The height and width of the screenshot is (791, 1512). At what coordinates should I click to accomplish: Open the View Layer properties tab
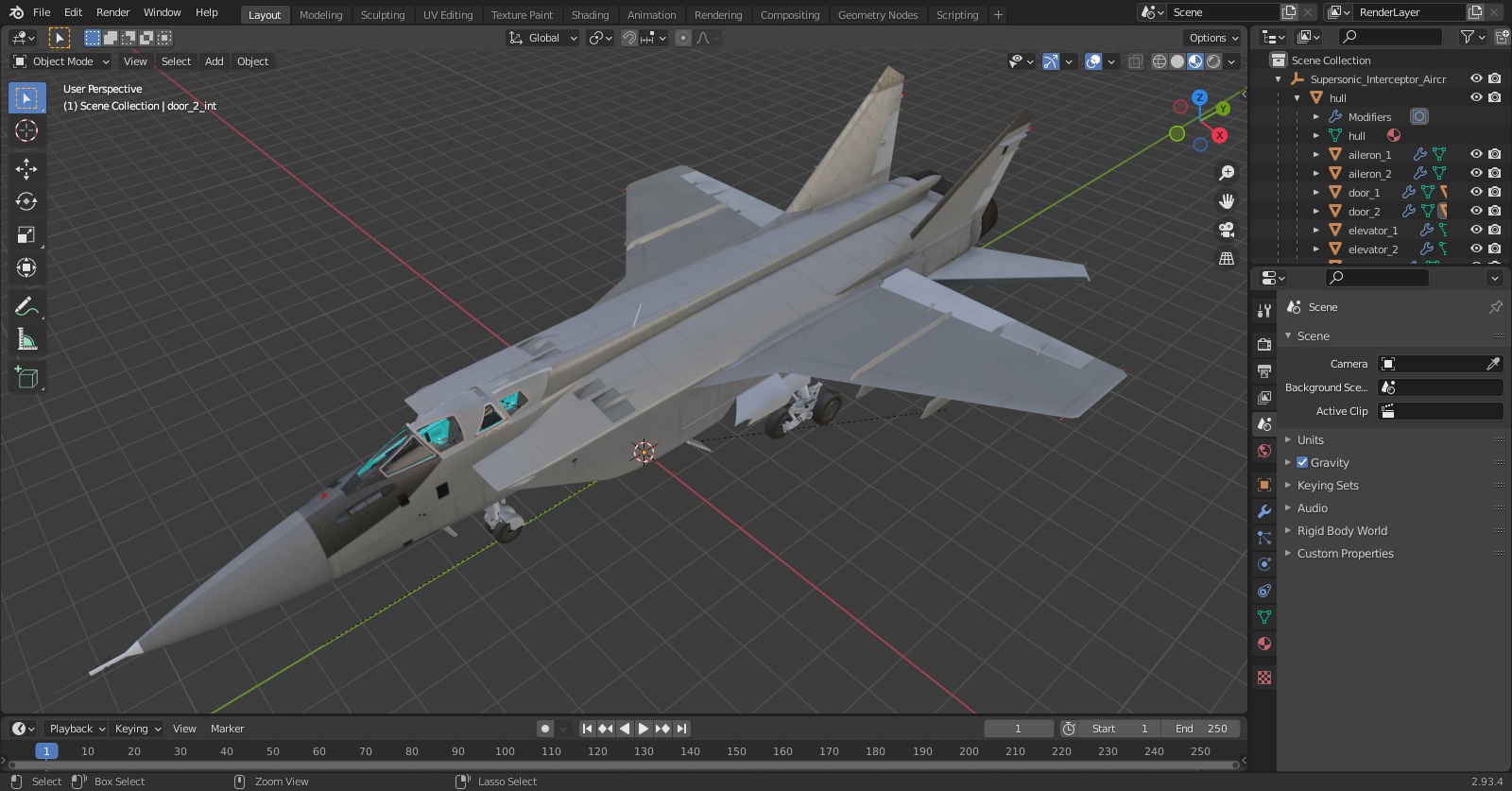pyautogui.click(x=1264, y=397)
